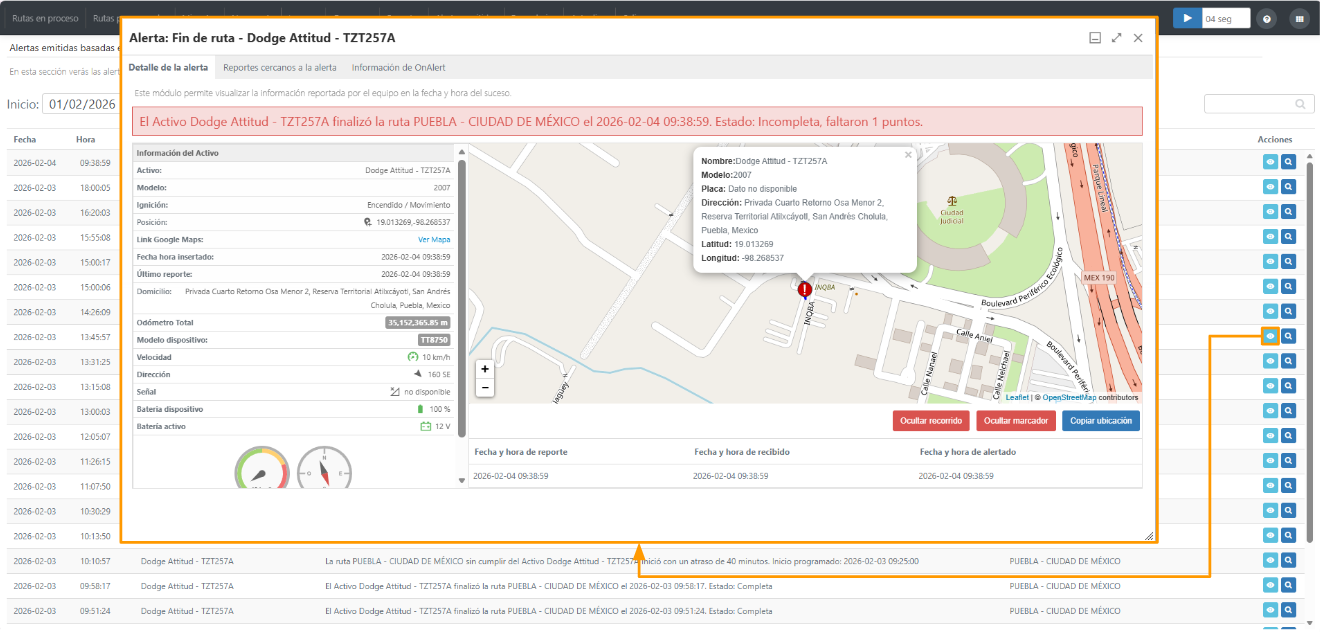This screenshot has width=1320, height=632.
Task: Minimize the alert dialog window
Action: pyautogui.click(x=1095, y=38)
